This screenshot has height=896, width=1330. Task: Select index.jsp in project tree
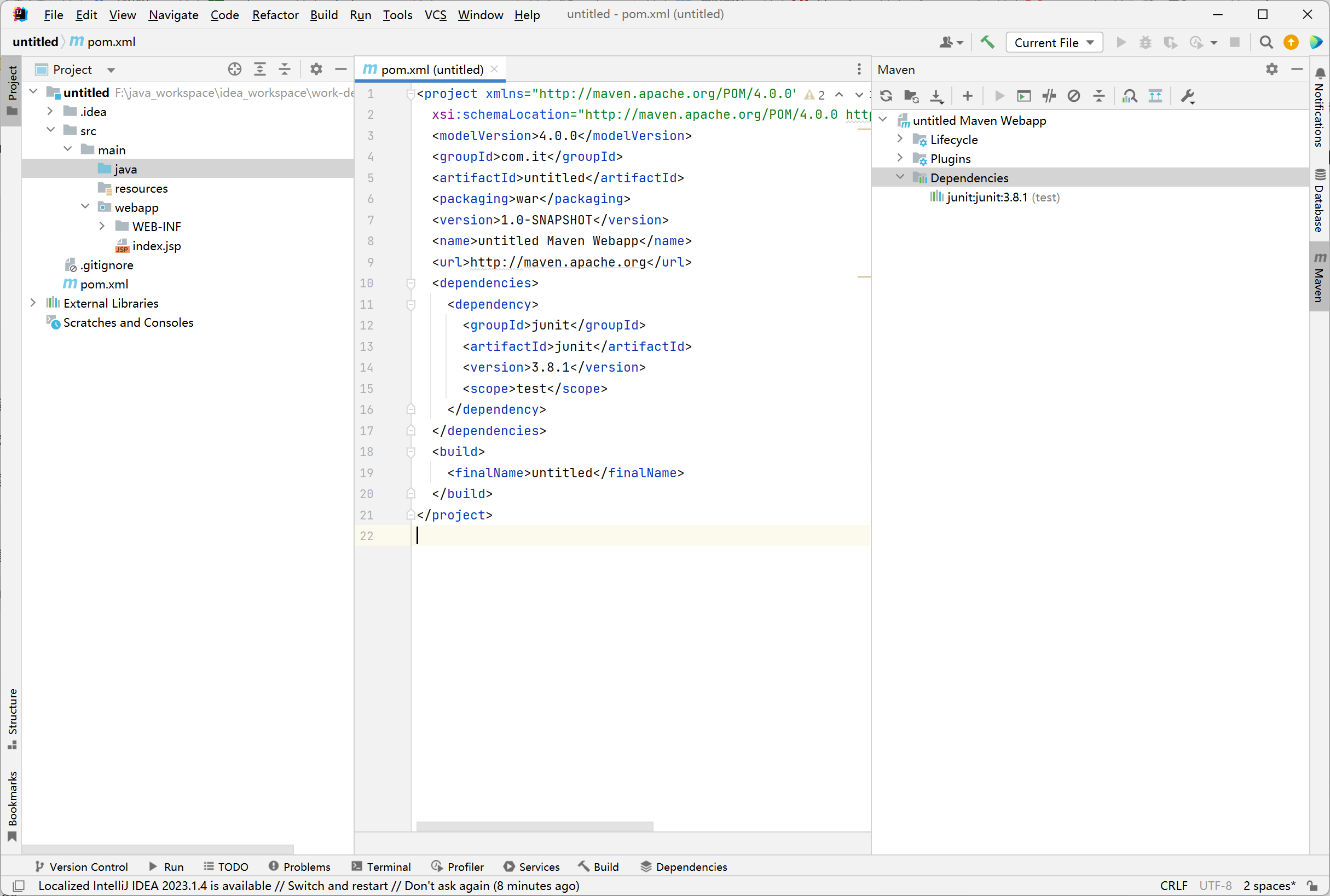[156, 246]
